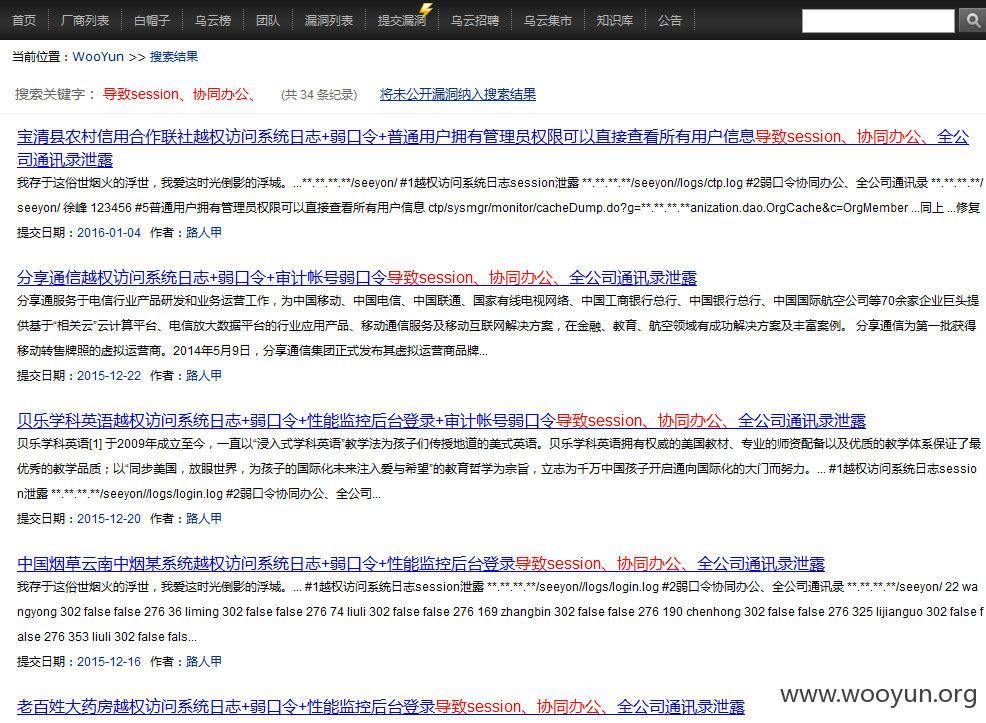The image size is (986, 723).
Task: Click the date 2015-12-22
Action: (109, 375)
